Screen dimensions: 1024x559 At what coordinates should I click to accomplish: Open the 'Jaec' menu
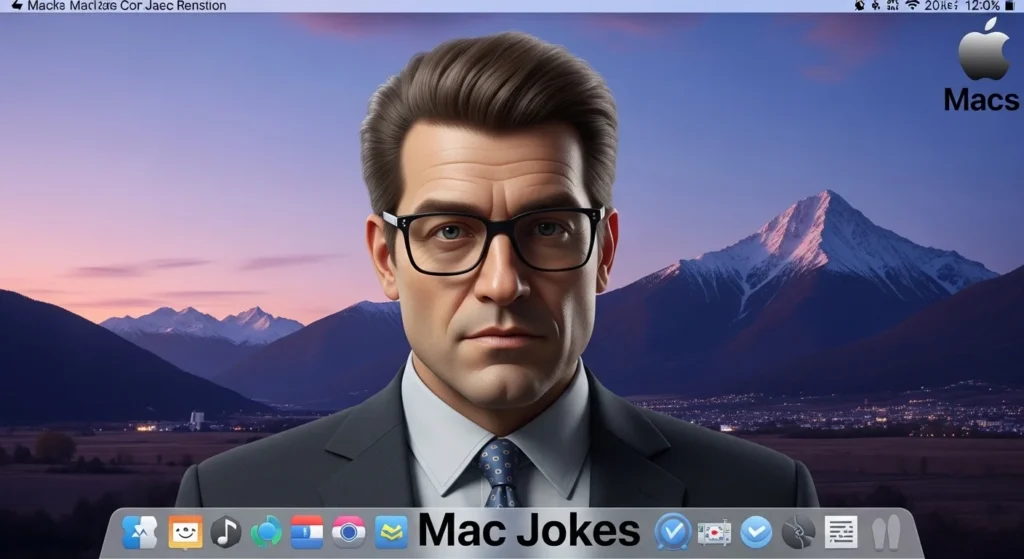[159, 5]
